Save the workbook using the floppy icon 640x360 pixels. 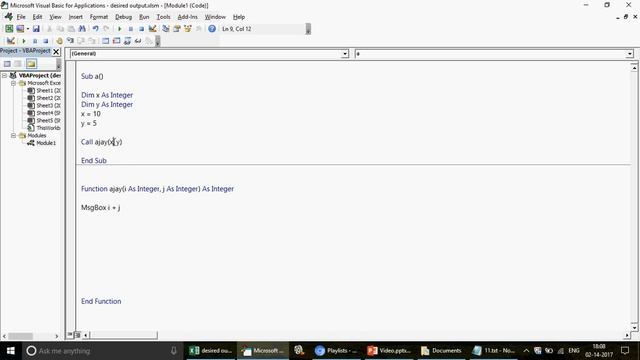coord(36,29)
